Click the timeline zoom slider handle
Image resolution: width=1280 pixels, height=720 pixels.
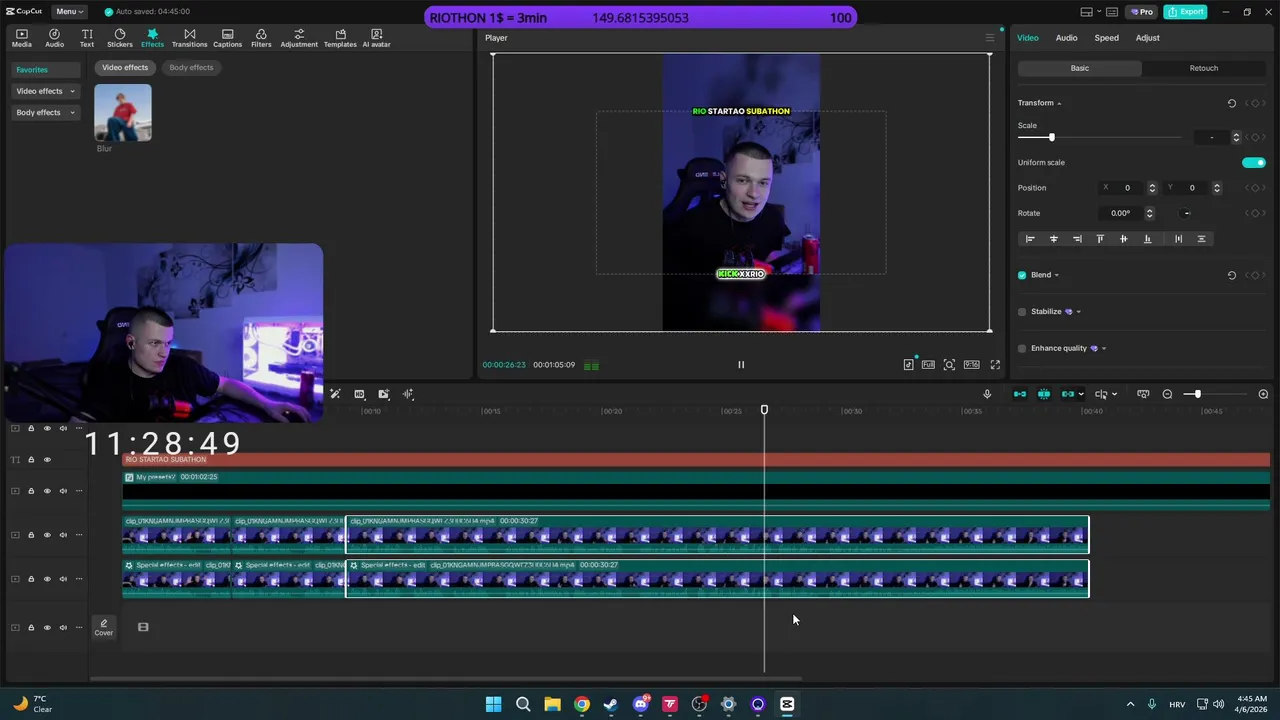tap(1197, 394)
